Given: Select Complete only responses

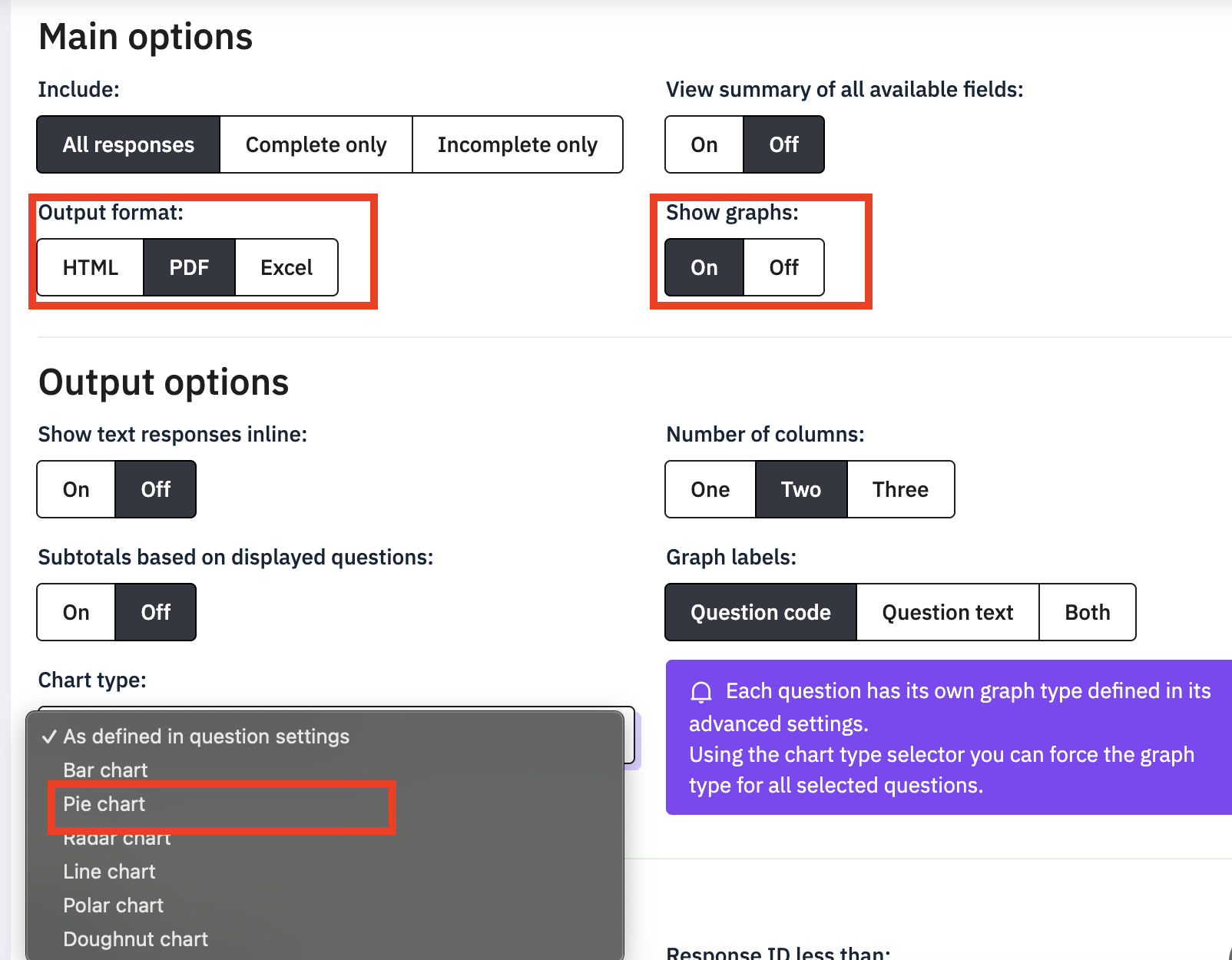Looking at the screenshot, I should pos(316,144).
